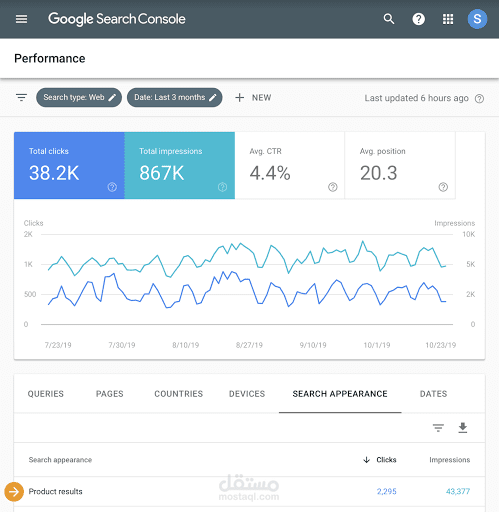Toggle the Total impressions metric card
The width and height of the screenshot is (499, 512).
pyautogui.click(x=180, y=166)
